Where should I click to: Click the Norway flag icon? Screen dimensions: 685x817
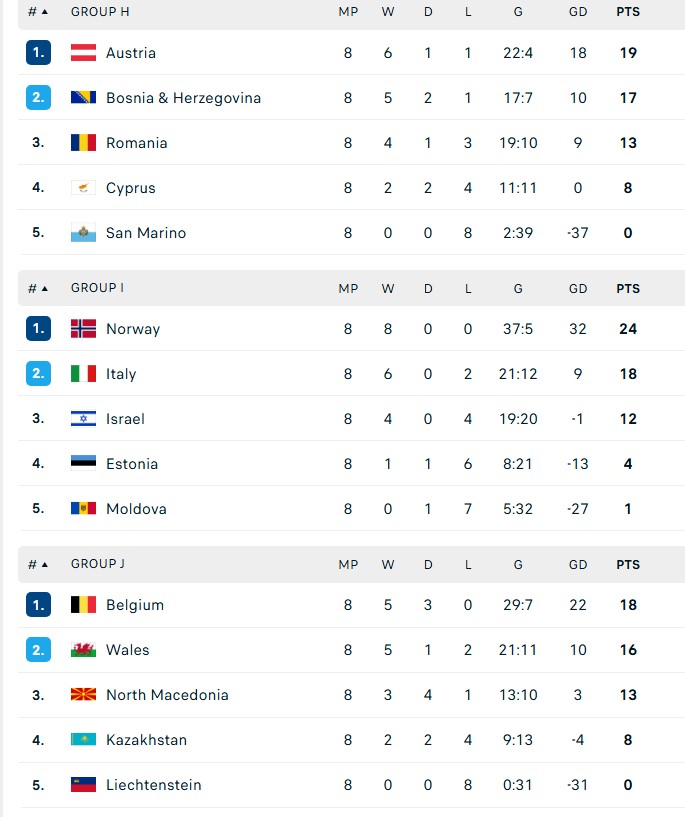coord(83,329)
